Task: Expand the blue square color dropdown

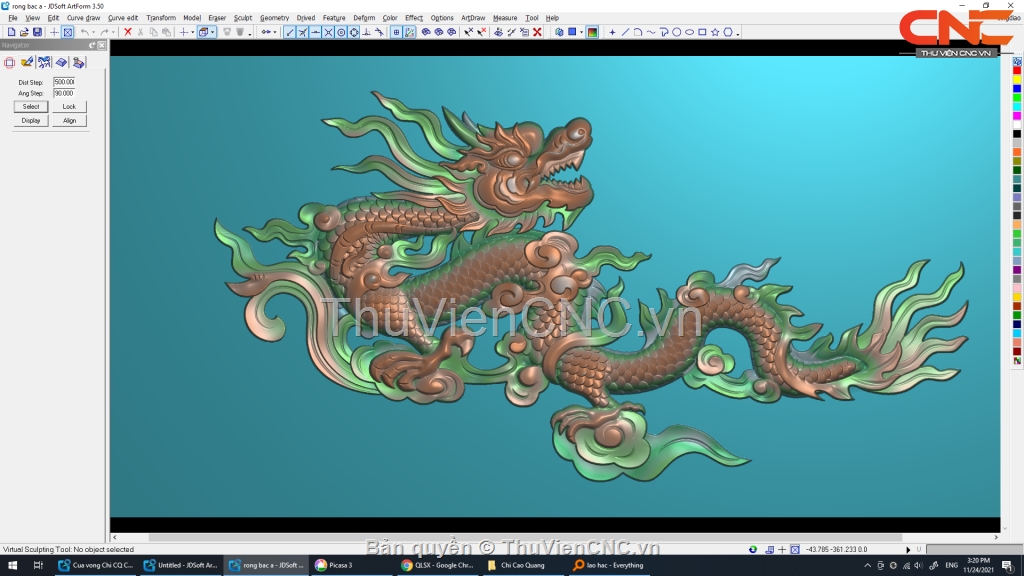Action: [x=581, y=32]
